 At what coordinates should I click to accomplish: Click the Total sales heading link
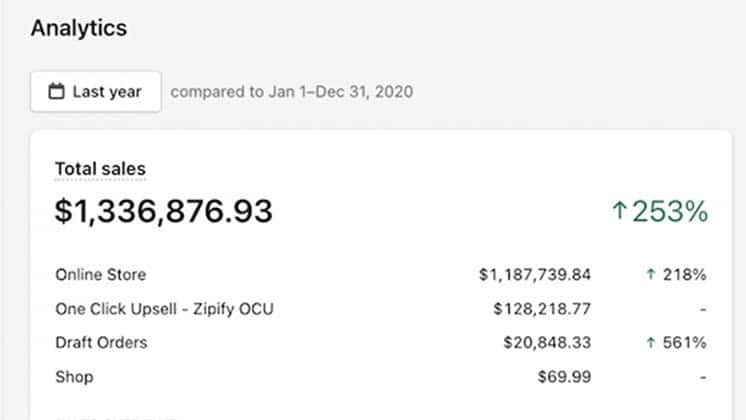[x=100, y=169]
